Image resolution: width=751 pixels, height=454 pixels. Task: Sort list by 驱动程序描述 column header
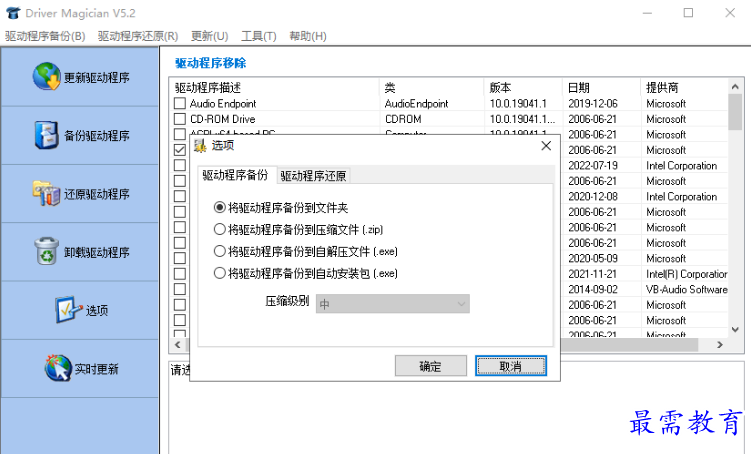275,88
